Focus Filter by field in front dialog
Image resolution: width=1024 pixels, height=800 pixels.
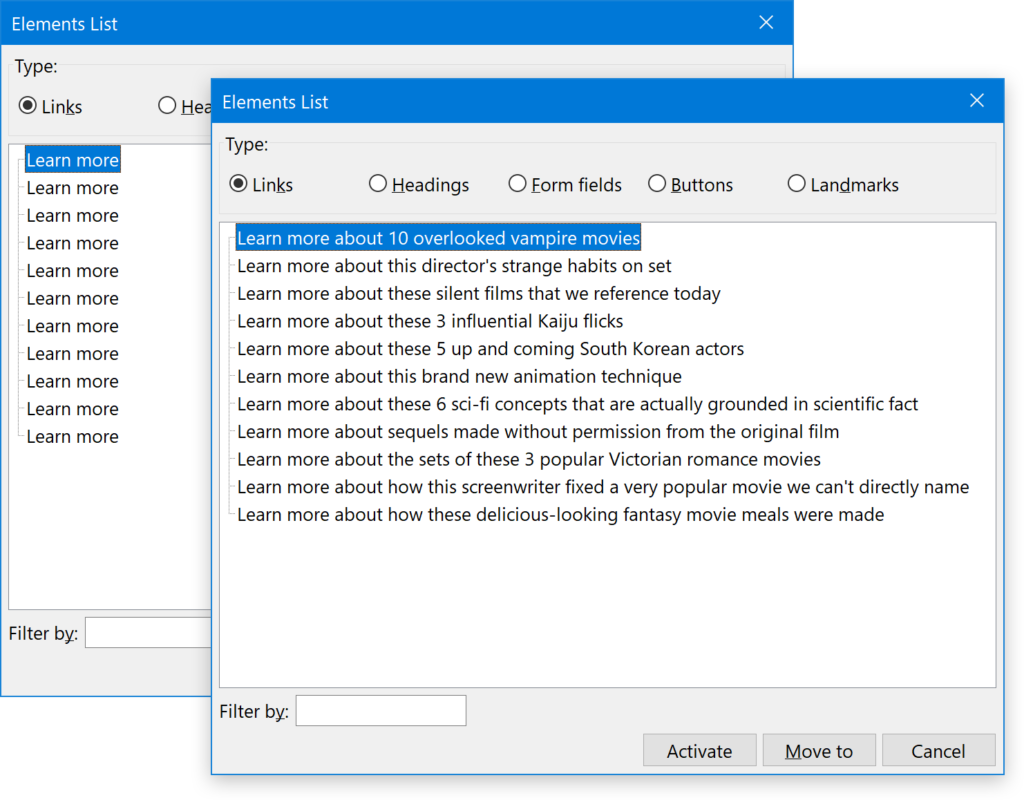pos(381,711)
